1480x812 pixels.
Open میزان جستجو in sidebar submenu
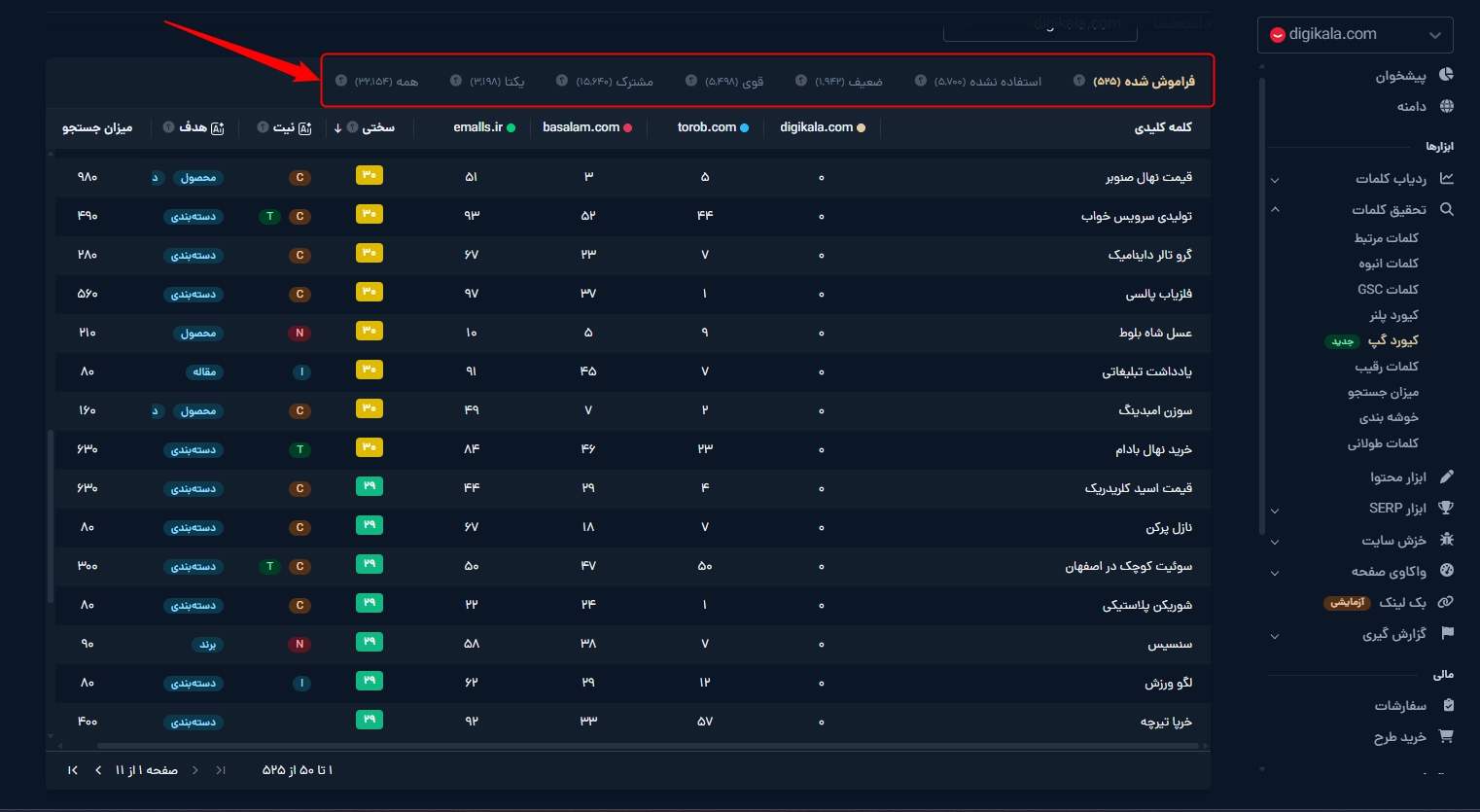coord(1383,392)
